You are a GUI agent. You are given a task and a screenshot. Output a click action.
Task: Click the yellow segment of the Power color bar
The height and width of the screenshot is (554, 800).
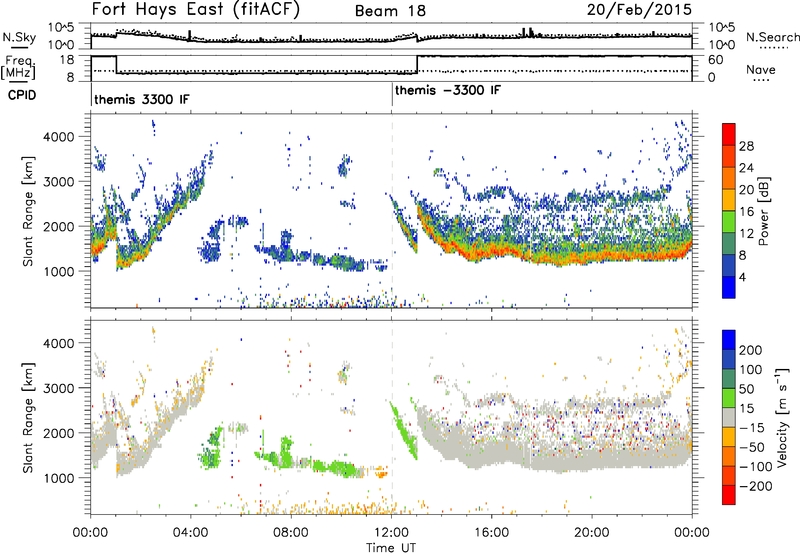click(x=729, y=200)
